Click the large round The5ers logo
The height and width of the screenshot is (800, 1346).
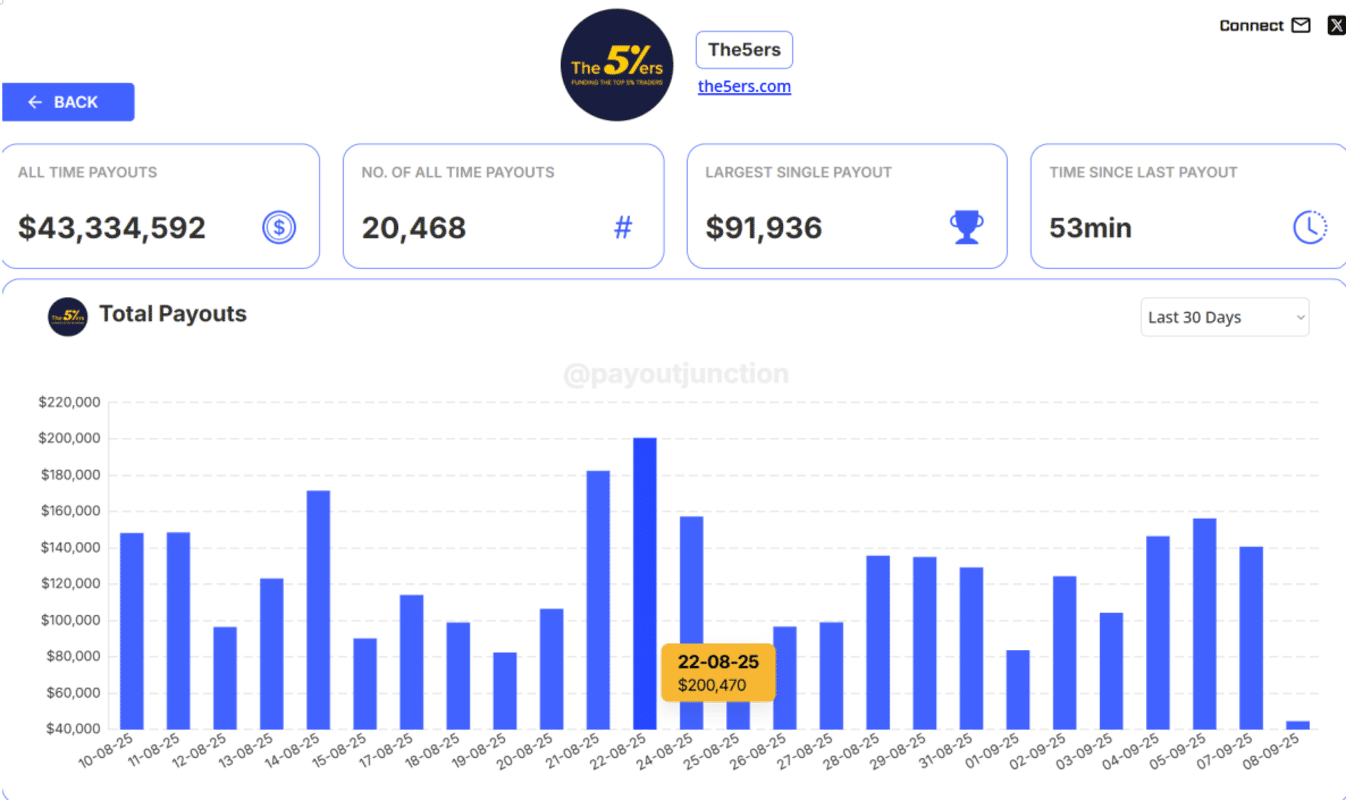pos(617,65)
